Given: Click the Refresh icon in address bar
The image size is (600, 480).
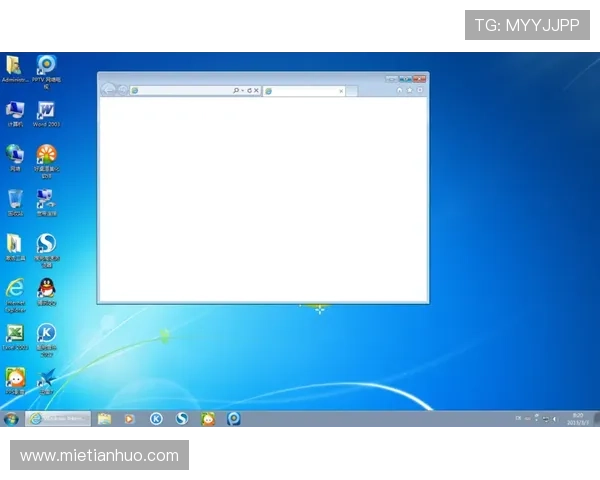Looking at the screenshot, I should coord(249,90).
